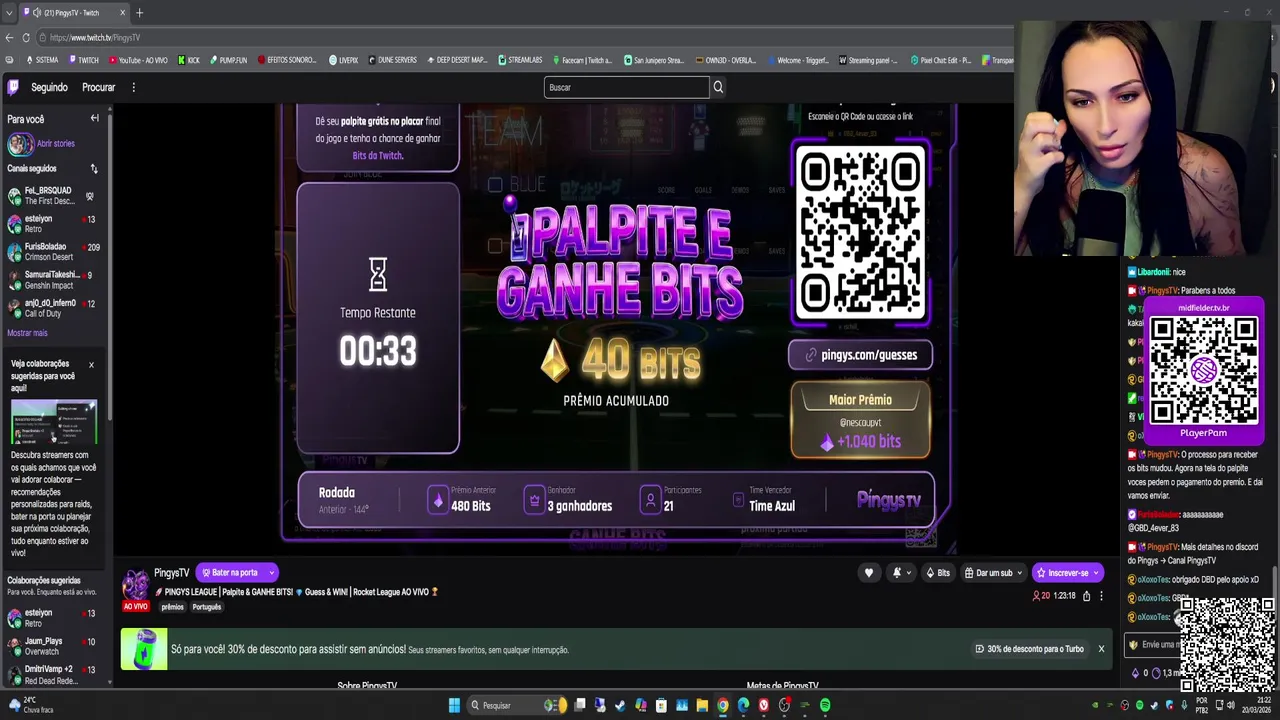The image size is (1280, 720).
Task: Click the browser back arrow
Action: pyautogui.click(x=9, y=38)
